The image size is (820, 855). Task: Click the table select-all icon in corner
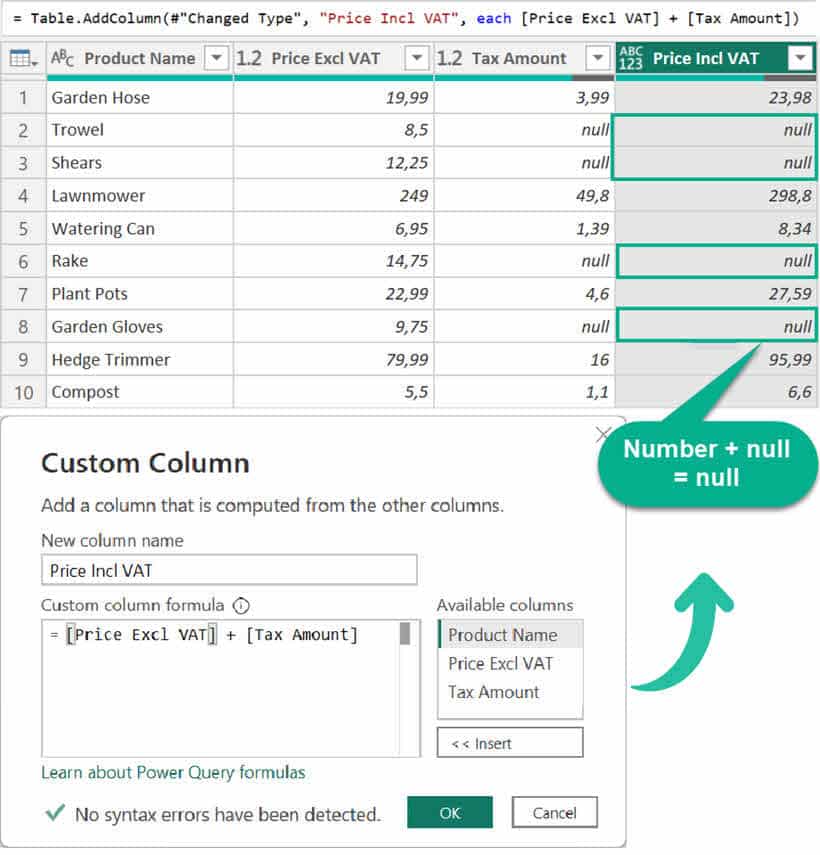coord(22,58)
